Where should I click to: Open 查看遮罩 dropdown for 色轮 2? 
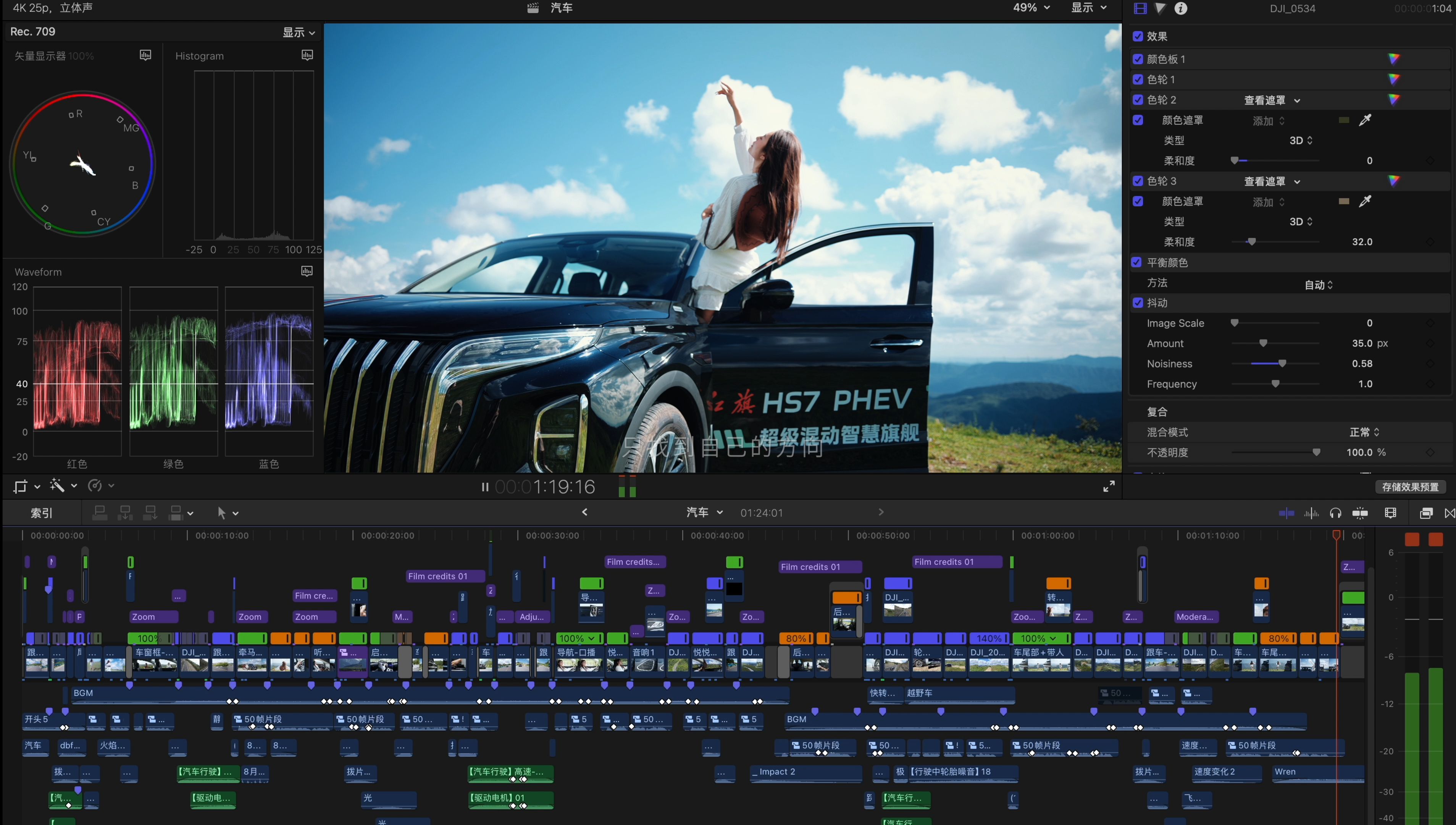pyautogui.click(x=1272, y=100)
